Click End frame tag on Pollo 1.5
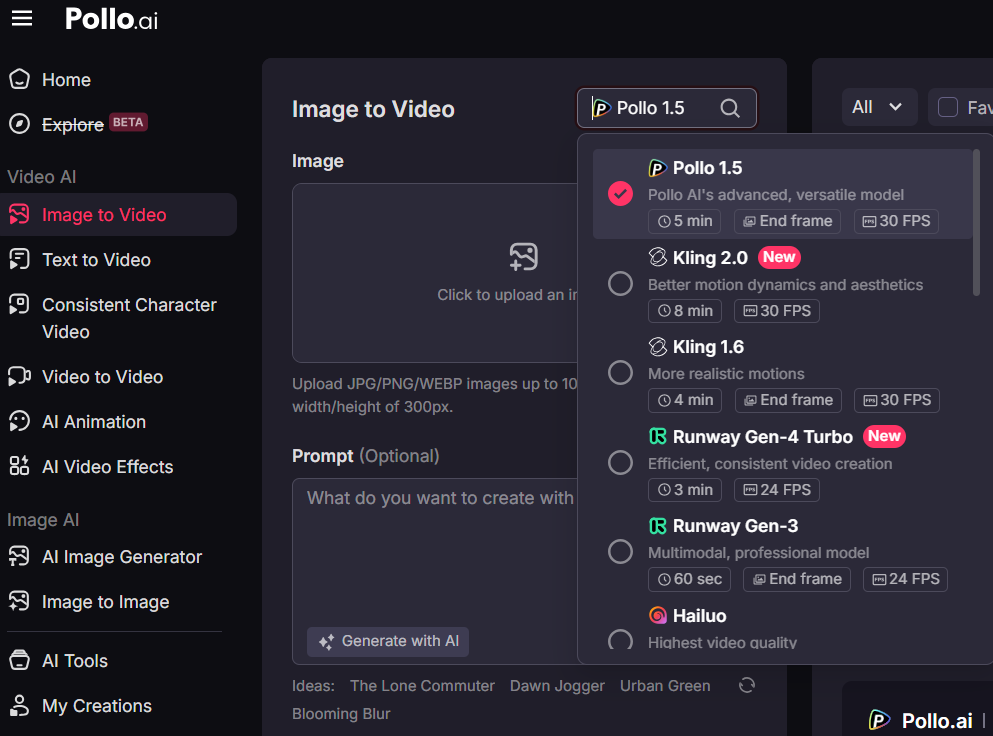The width and height of the screenshot is (993, 736). point(787,221)
